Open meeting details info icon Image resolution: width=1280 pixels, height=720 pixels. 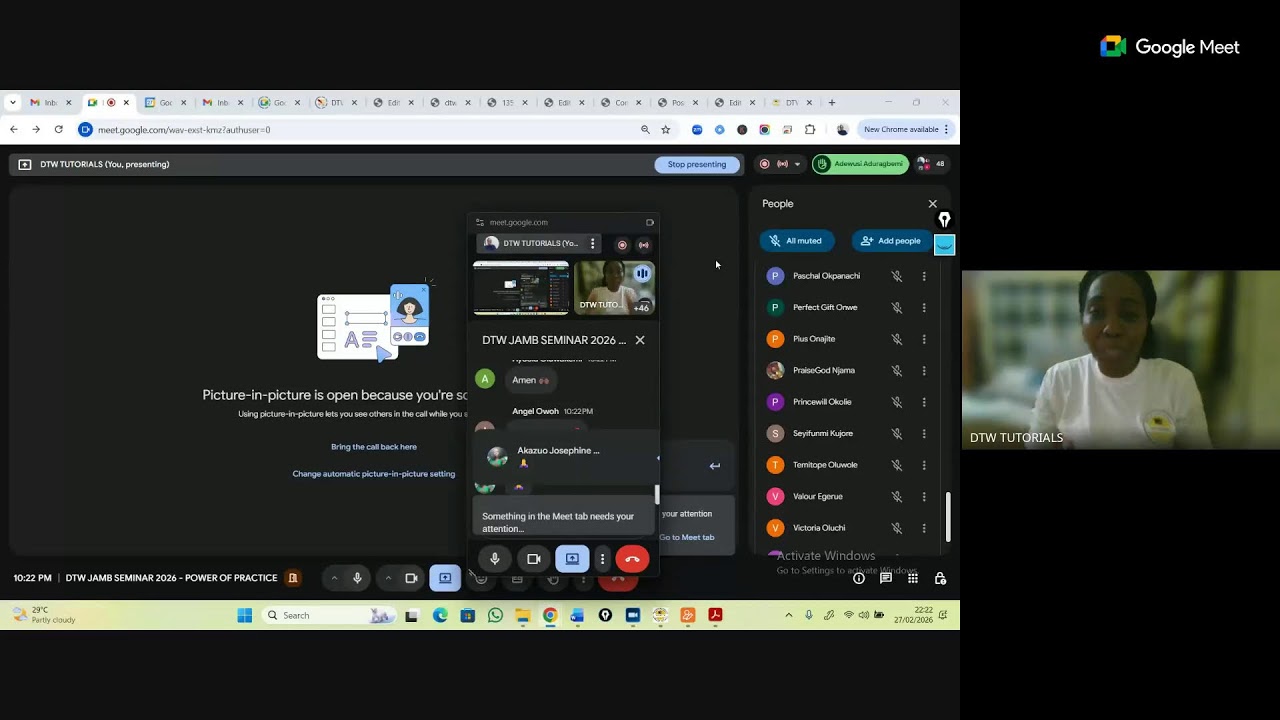coord(859,578)
